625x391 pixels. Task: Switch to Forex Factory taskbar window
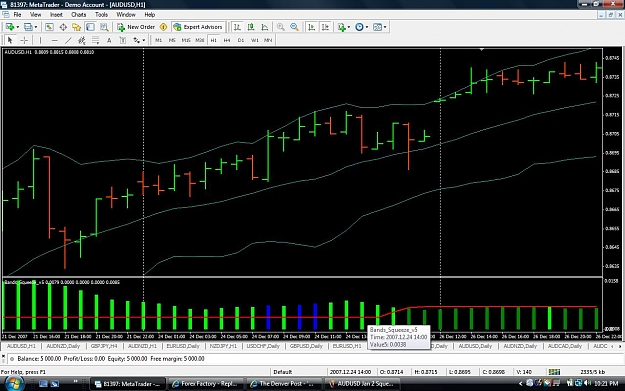205,383
